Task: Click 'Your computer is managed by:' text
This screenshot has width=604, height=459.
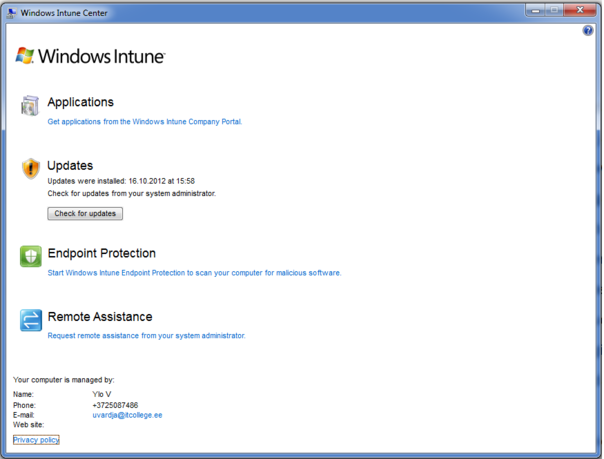Action: [64, 380]
